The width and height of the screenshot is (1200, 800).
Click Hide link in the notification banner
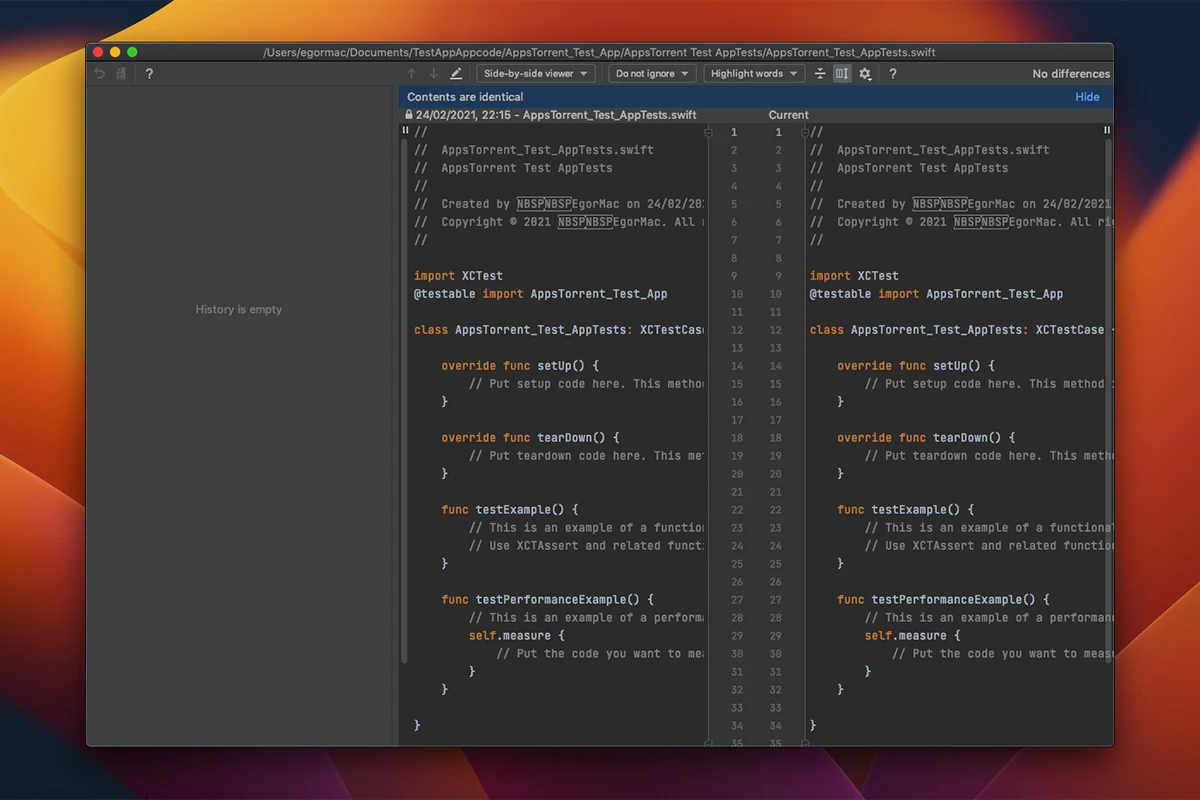[1087, 97]
